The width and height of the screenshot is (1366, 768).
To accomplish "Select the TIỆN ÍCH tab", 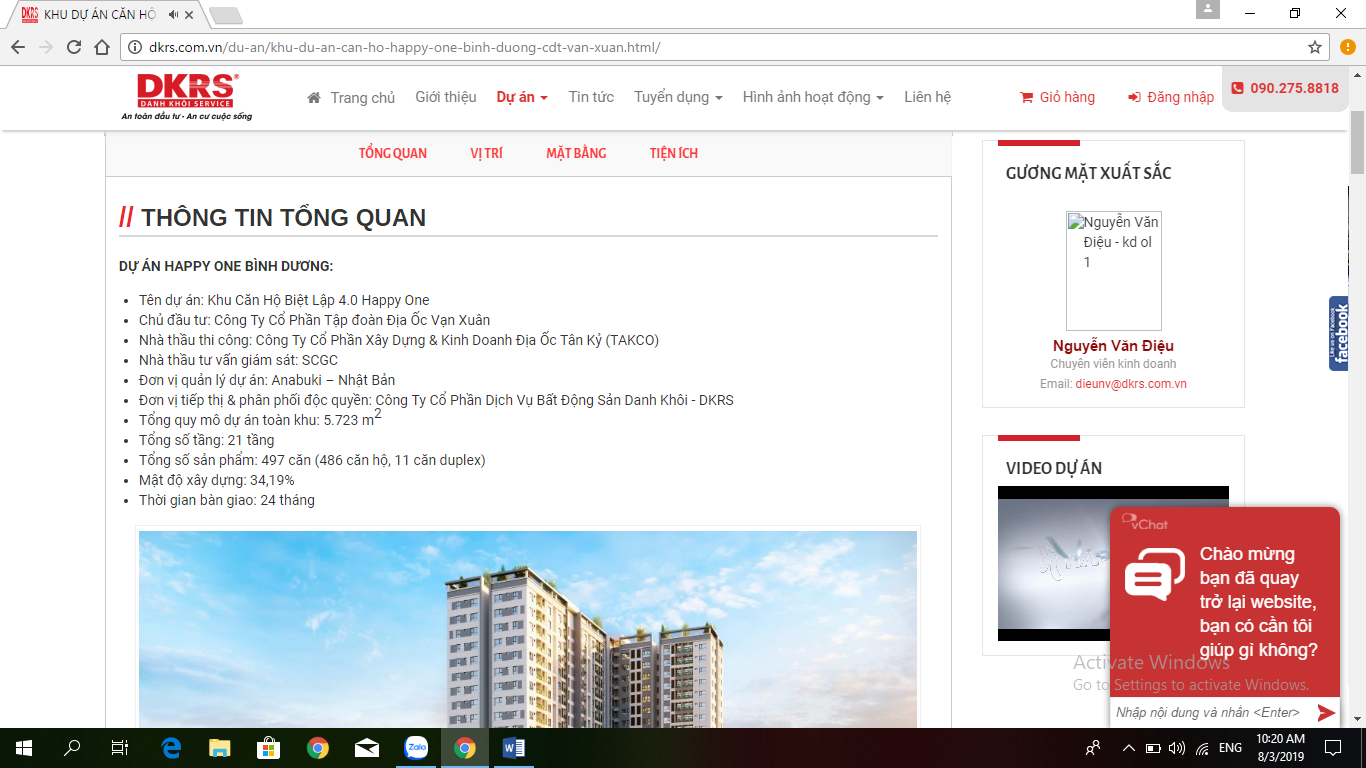I will point(674,153).
